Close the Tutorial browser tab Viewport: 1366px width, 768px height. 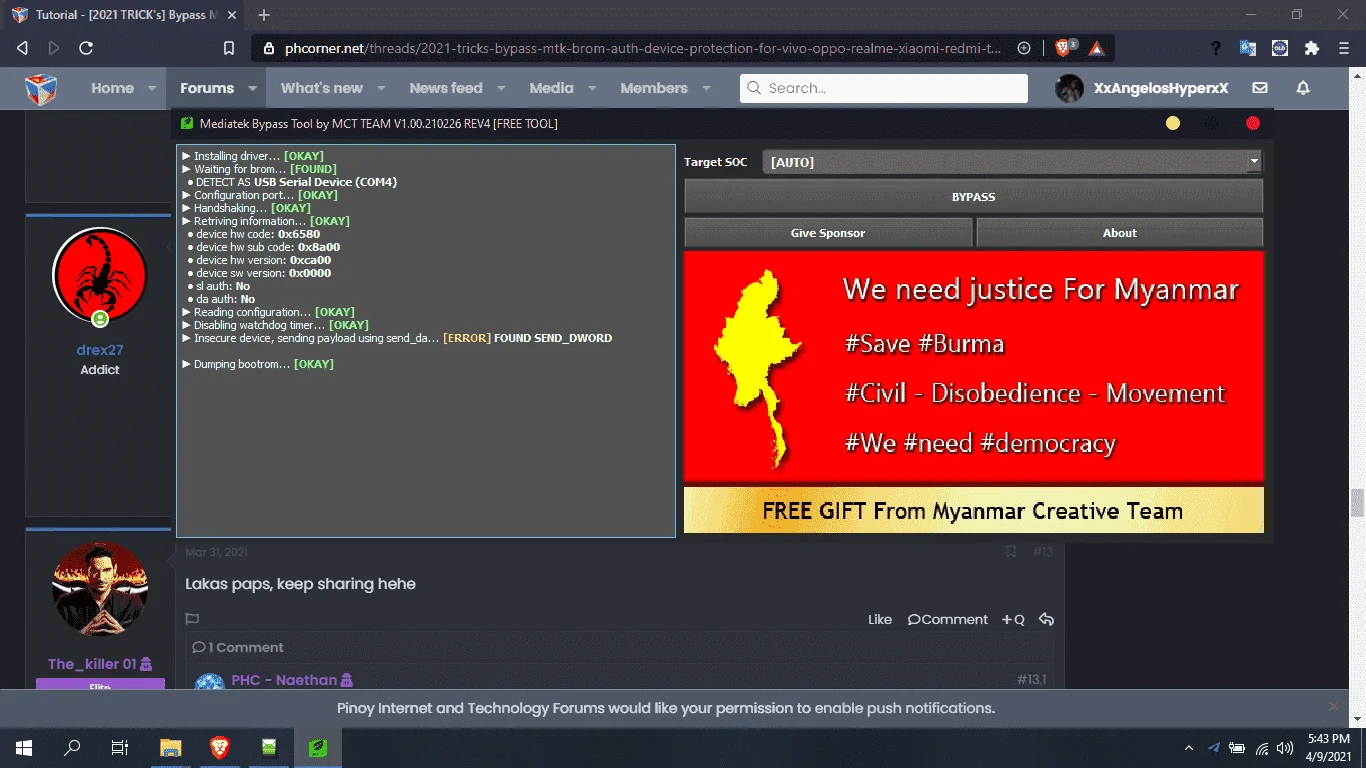pyautogui.click(x=231, y=15)
